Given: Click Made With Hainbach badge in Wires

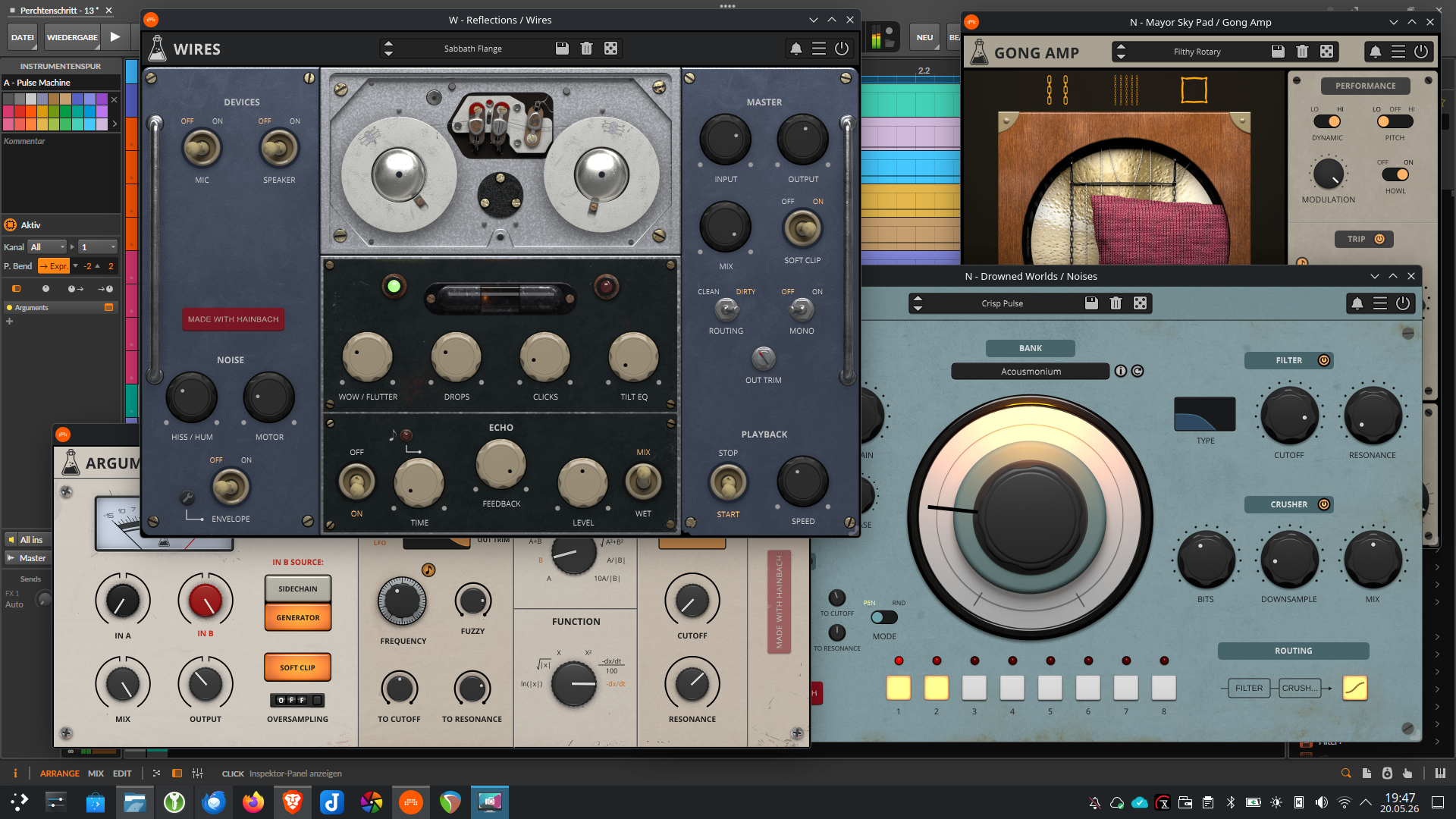Looking at the screenshot, I should click(x=233, y=319).
